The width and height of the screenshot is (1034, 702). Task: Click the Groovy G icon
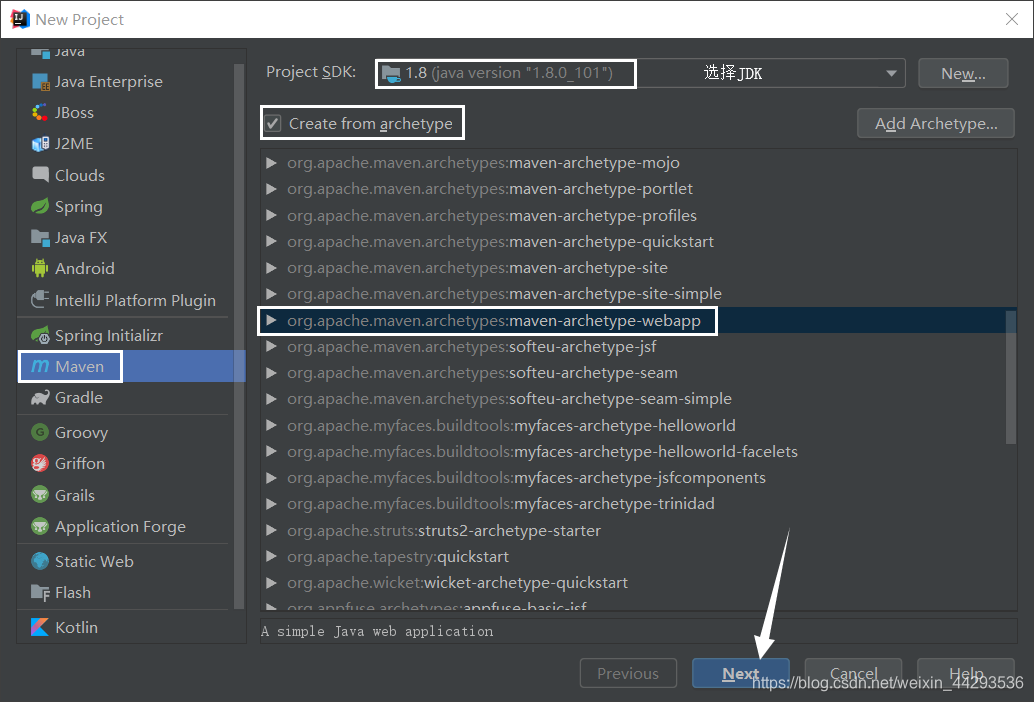tap(40, 432)
